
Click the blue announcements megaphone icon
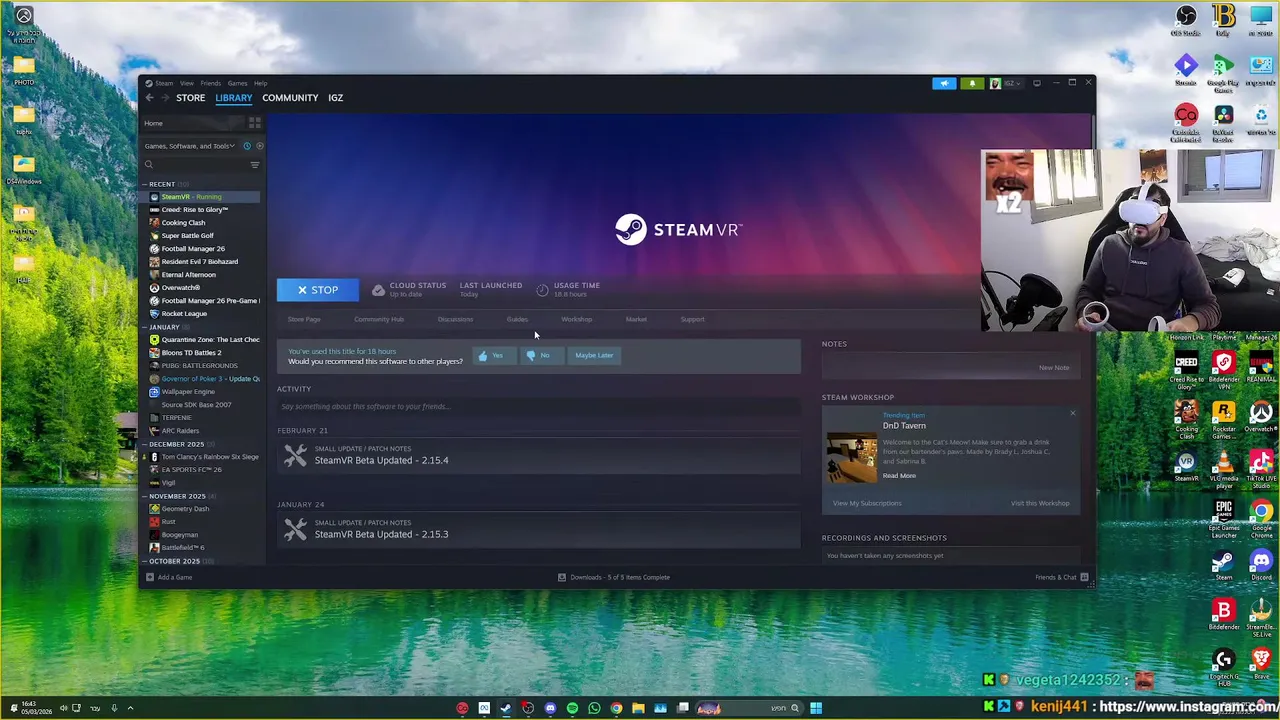pyautogui.click(x=944, y=84)
